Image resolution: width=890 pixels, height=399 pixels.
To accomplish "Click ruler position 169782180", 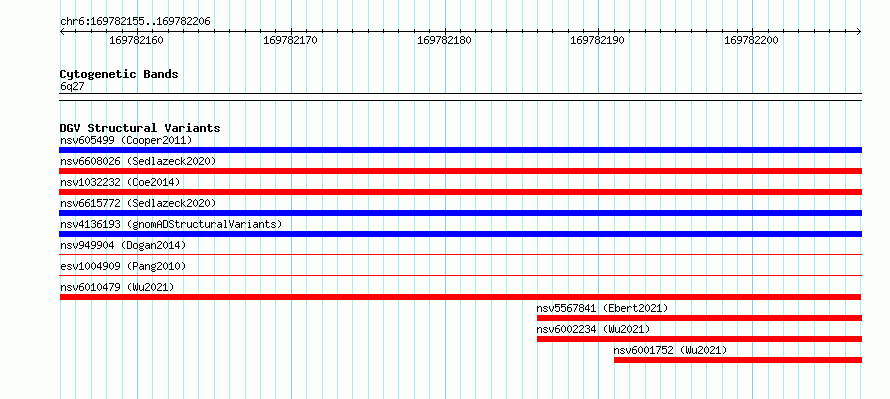I will [x=444, y=40].
